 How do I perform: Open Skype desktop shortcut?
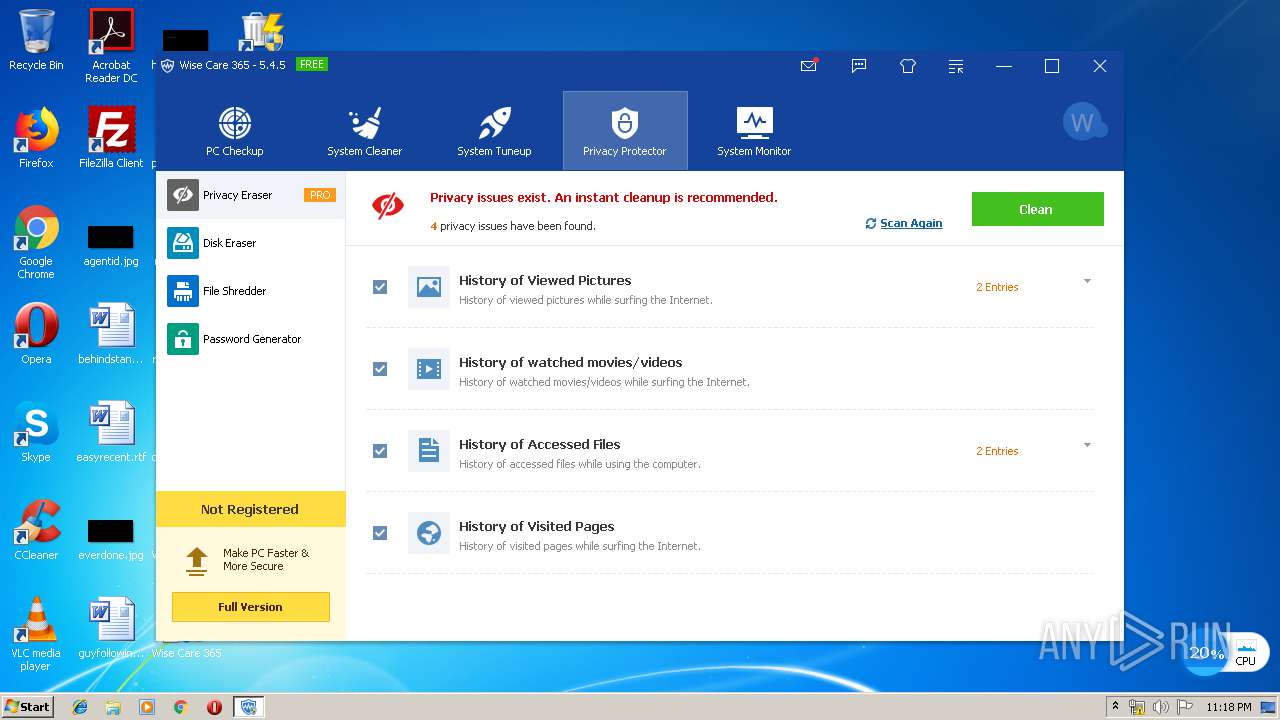pyautogui.click(x=36, y=432)
